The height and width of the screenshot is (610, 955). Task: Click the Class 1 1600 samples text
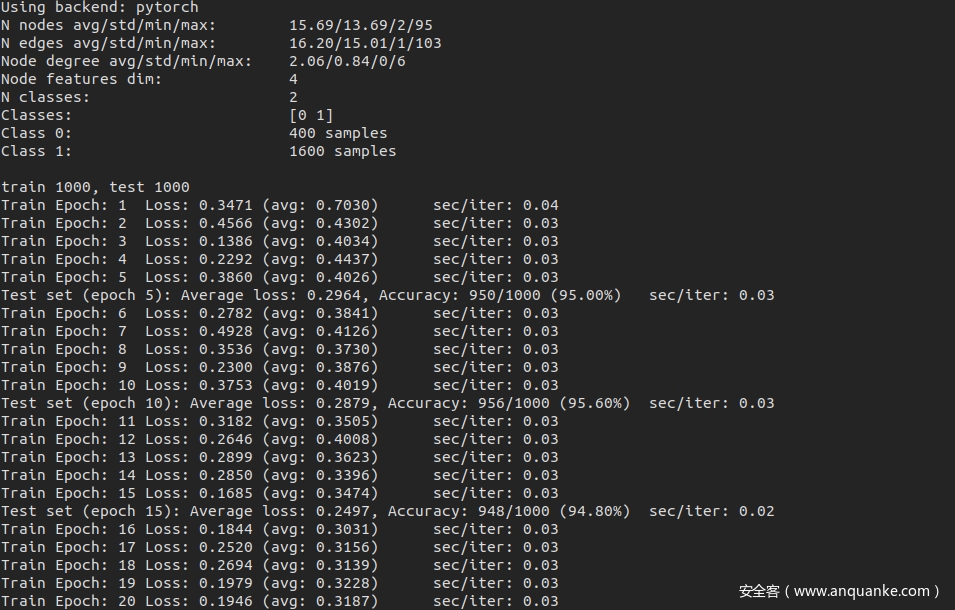pyautogui.click(x=342, y=151)
